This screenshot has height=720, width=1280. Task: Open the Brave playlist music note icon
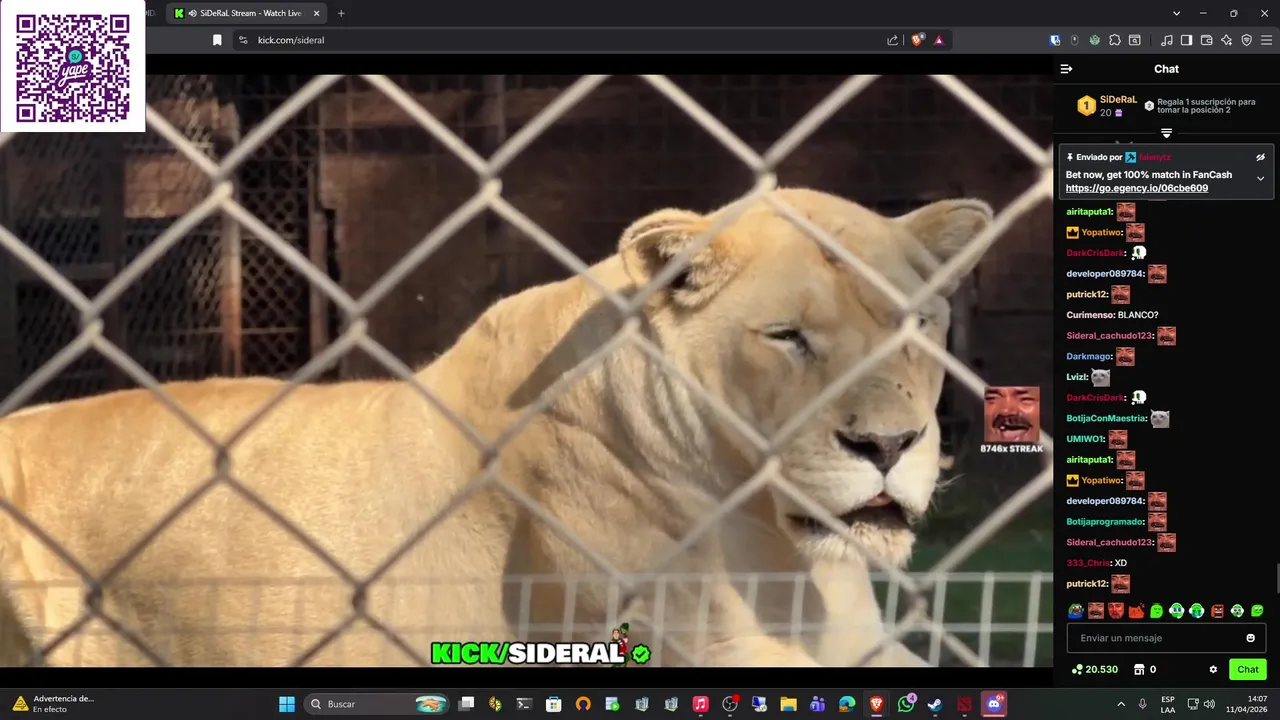coord(1167,40)
